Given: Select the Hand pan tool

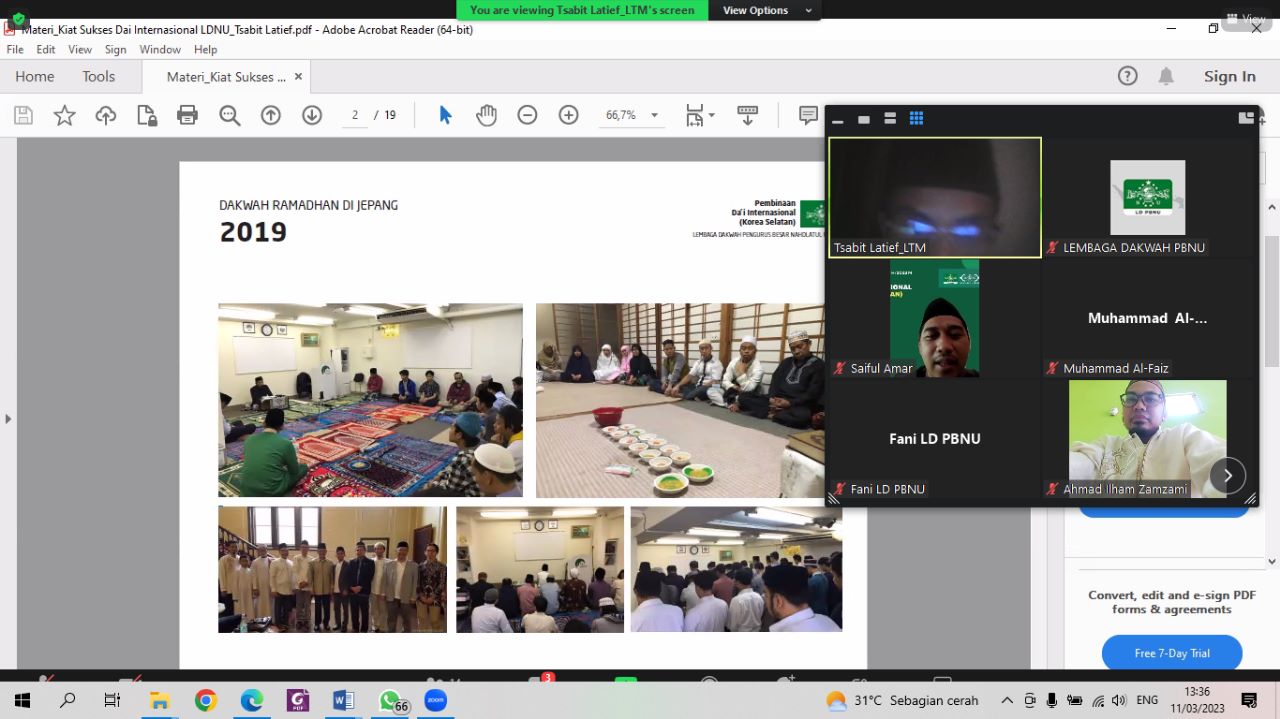Looking at the screenshot, I should [x=486, y=115].
